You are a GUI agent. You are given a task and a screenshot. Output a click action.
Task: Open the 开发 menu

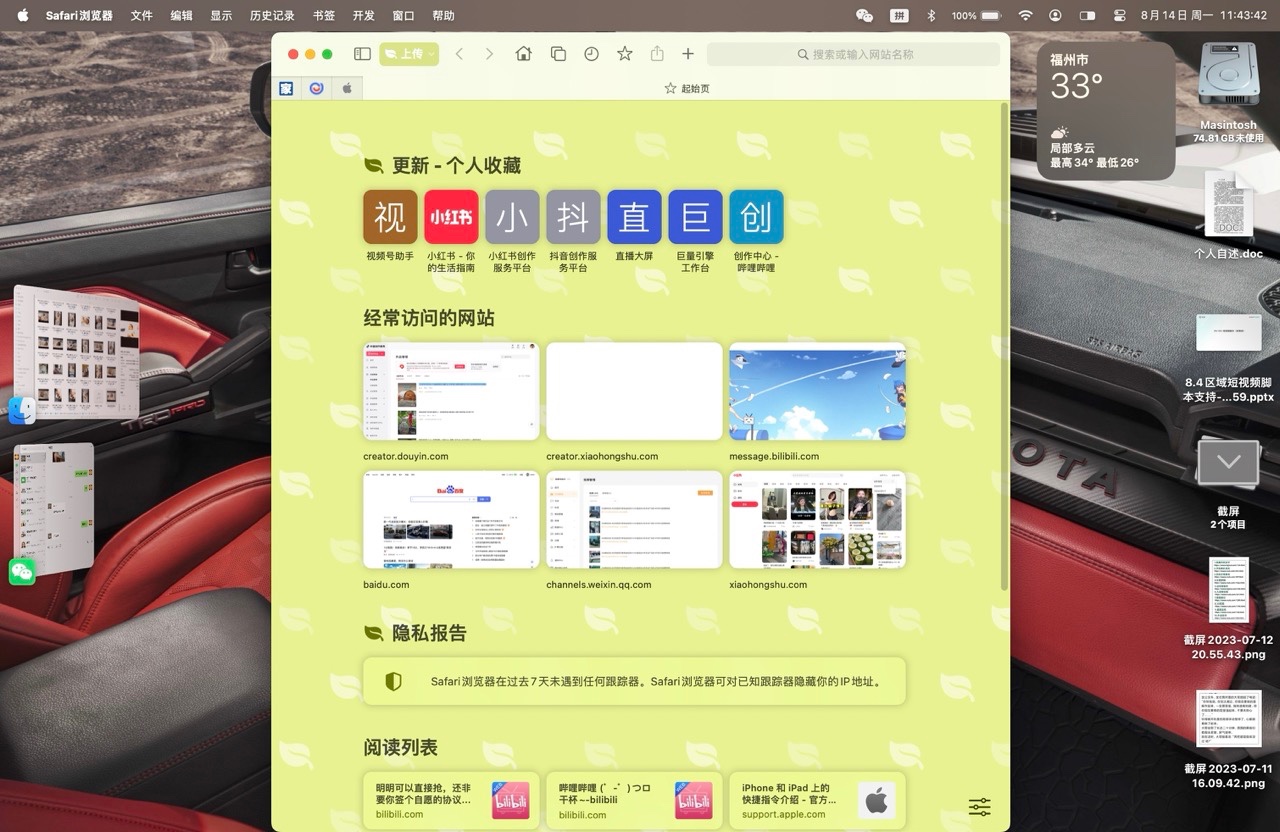click(364, 15)
